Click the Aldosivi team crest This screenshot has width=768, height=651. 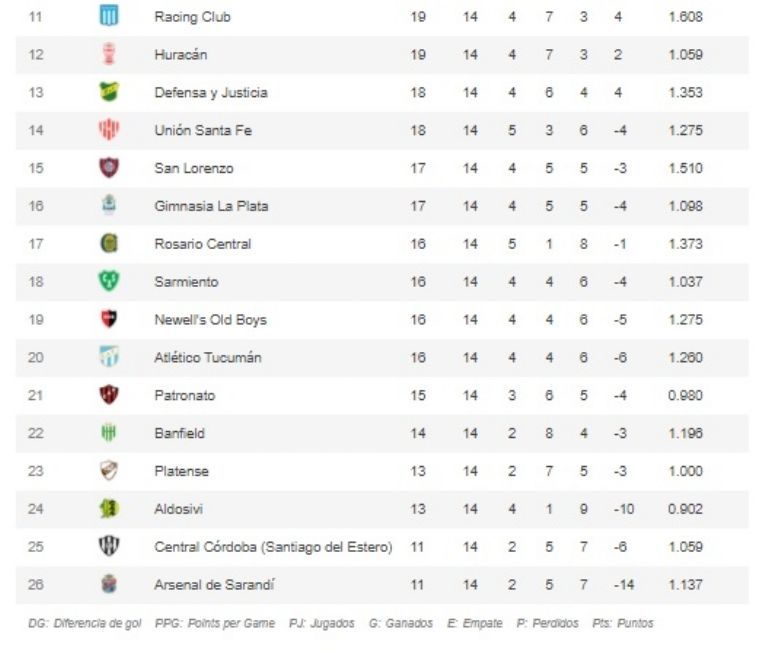click(x=109, y=509)
